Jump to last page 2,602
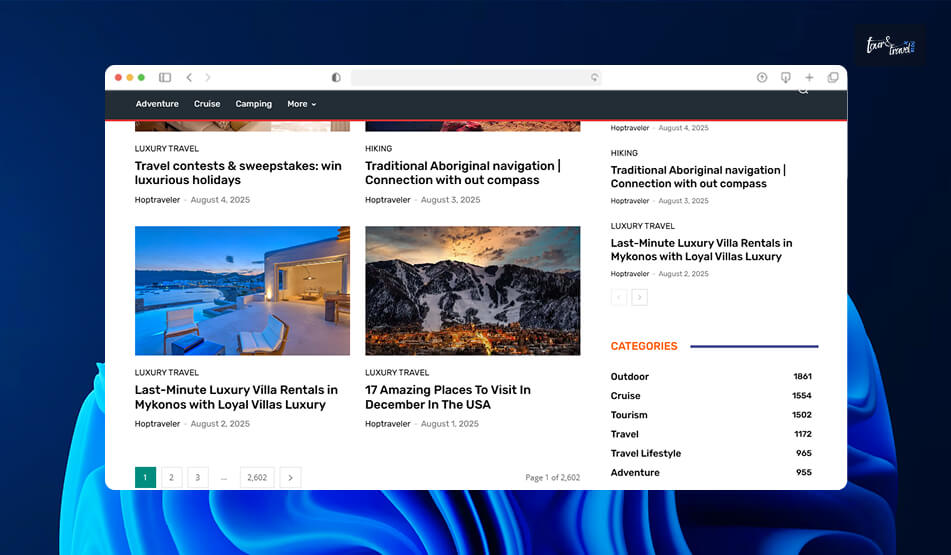Screen dimensions: 951x555 [x=257, y=477]
